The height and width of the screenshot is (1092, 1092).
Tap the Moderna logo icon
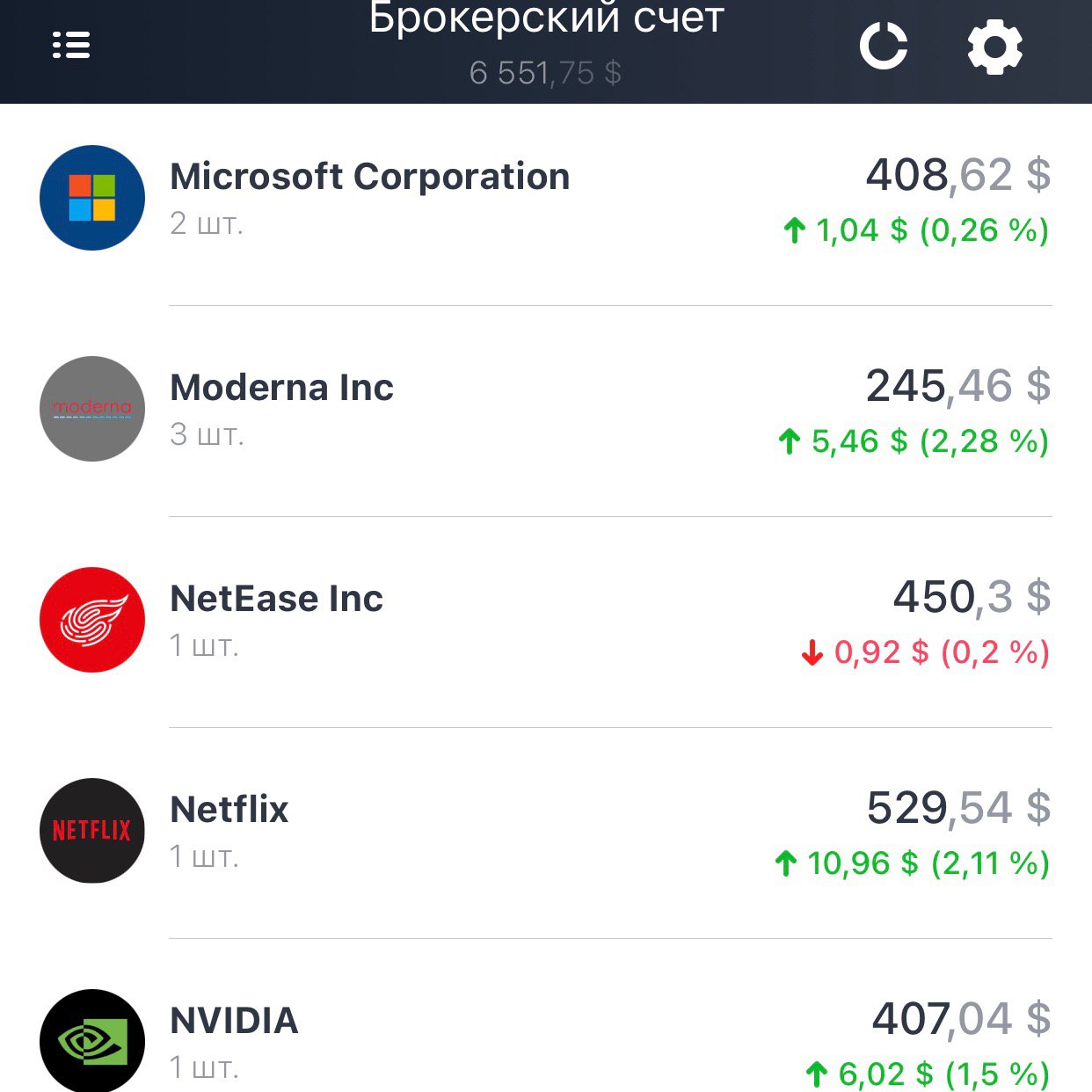coord(92,409)
